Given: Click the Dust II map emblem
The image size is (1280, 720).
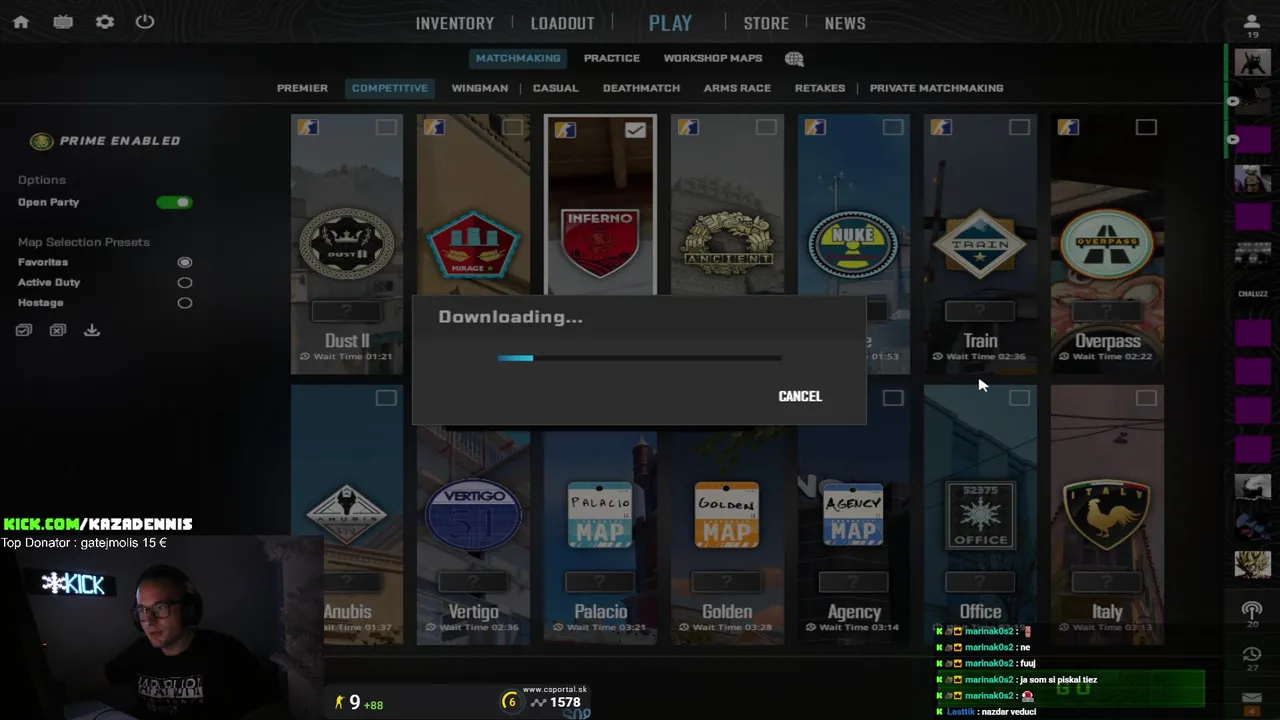Looking at the screenshot, I should 347,244.
